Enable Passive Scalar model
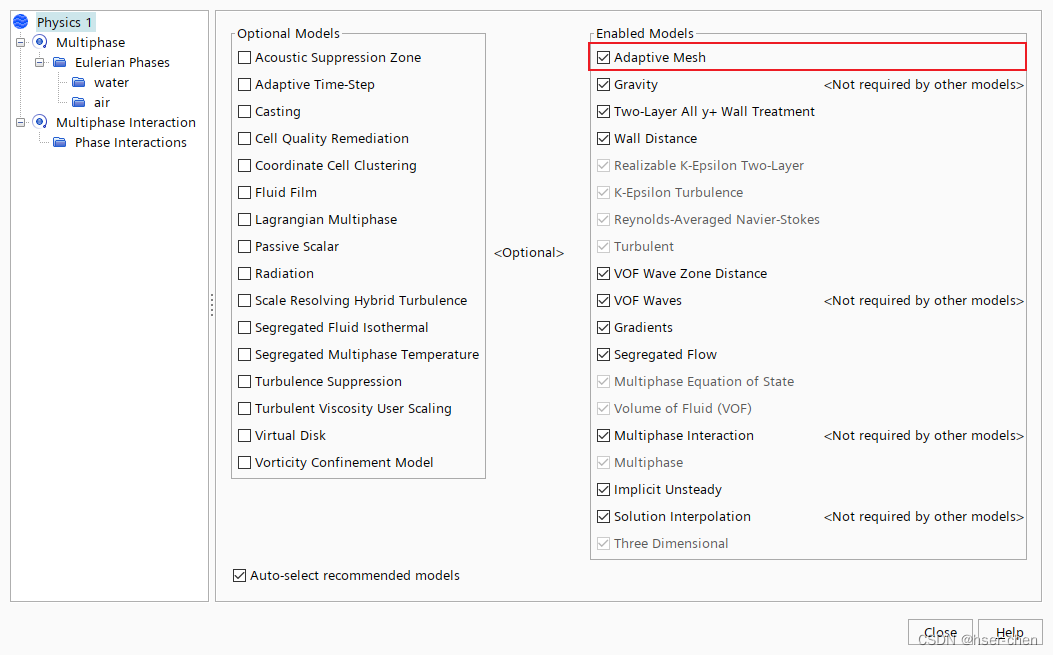This screenshot has height=655, width=1053. tap(244, 247)
